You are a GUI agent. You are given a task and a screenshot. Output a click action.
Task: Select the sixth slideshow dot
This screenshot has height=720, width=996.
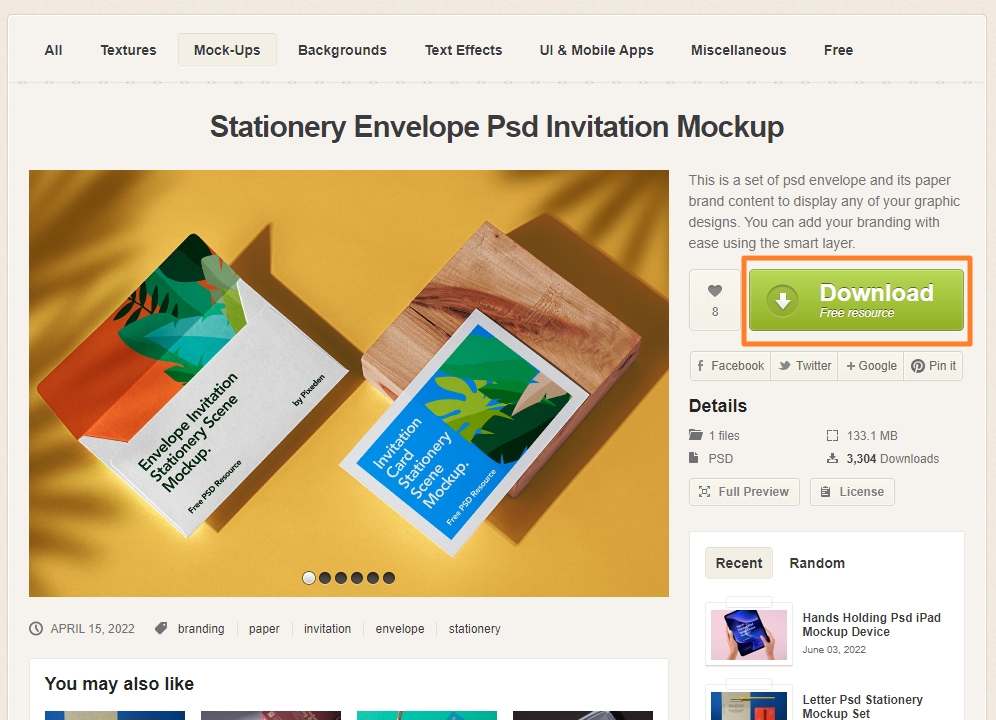click(x=389, y=578)
